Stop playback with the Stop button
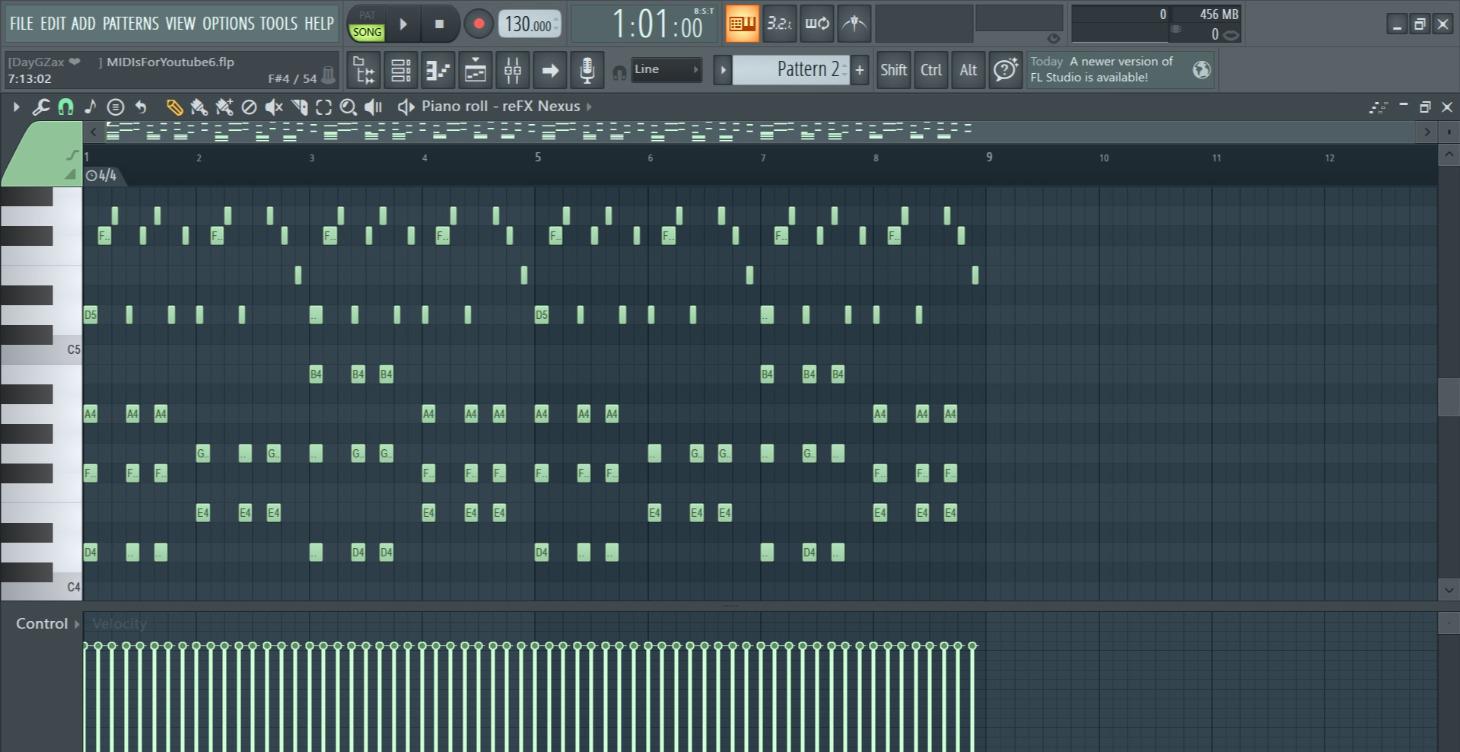Image resolution: width=1460 pixels, height=752 pixels. pos(439,24)
